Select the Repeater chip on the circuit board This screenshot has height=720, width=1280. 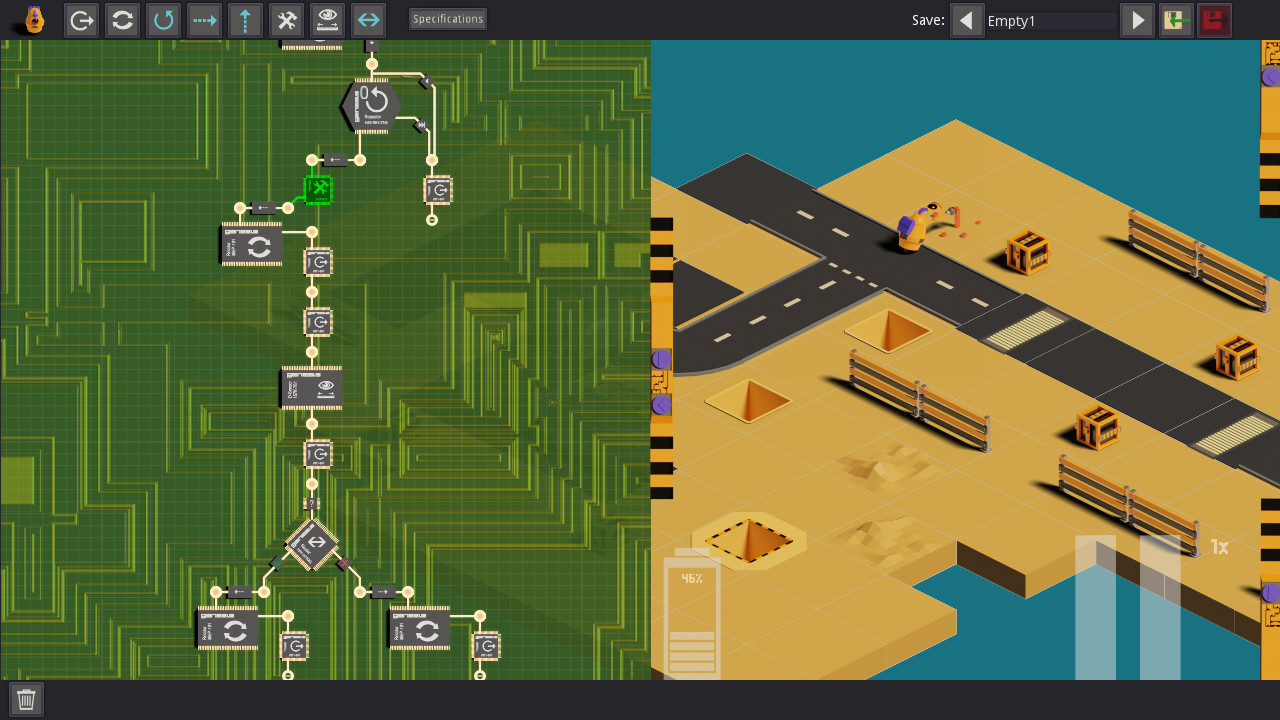[371, 103]
